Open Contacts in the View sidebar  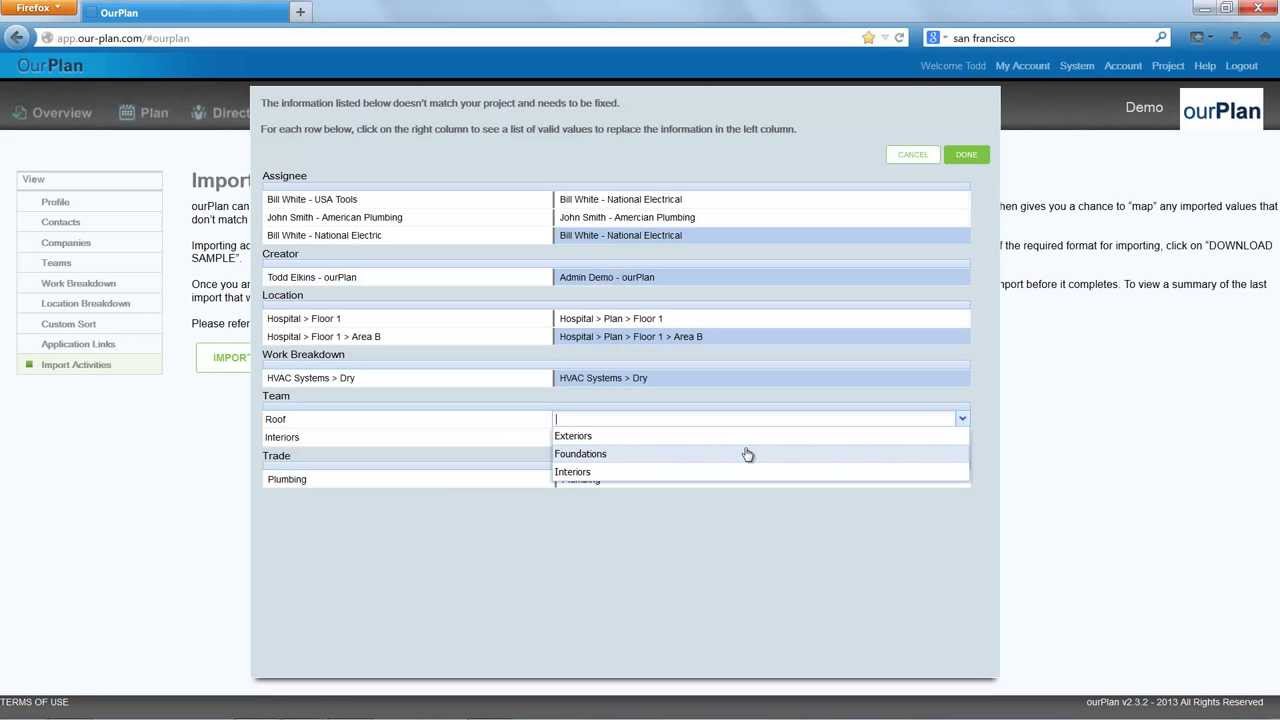pyautogui.click(x=60, y=222)
